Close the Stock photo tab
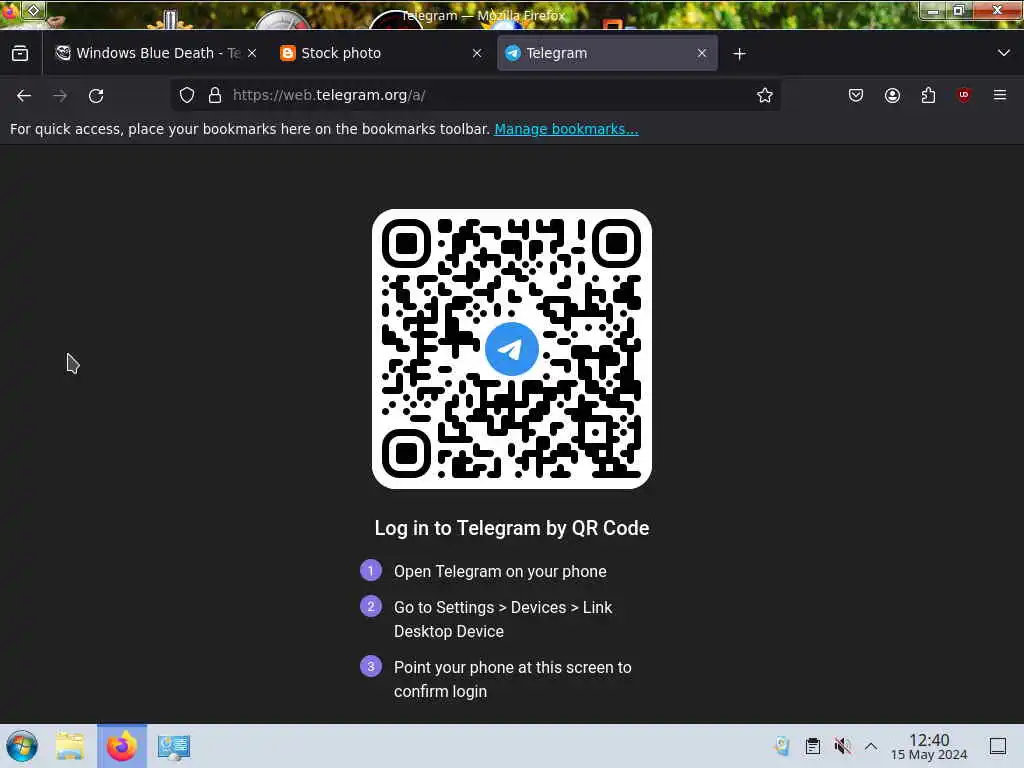The image size is (1024, 768). [x=477, y=54]
